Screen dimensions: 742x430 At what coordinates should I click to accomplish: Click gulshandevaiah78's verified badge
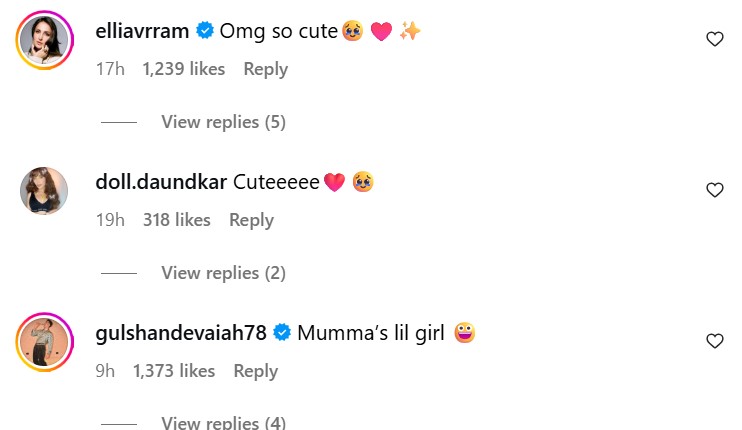click(282, 334)
